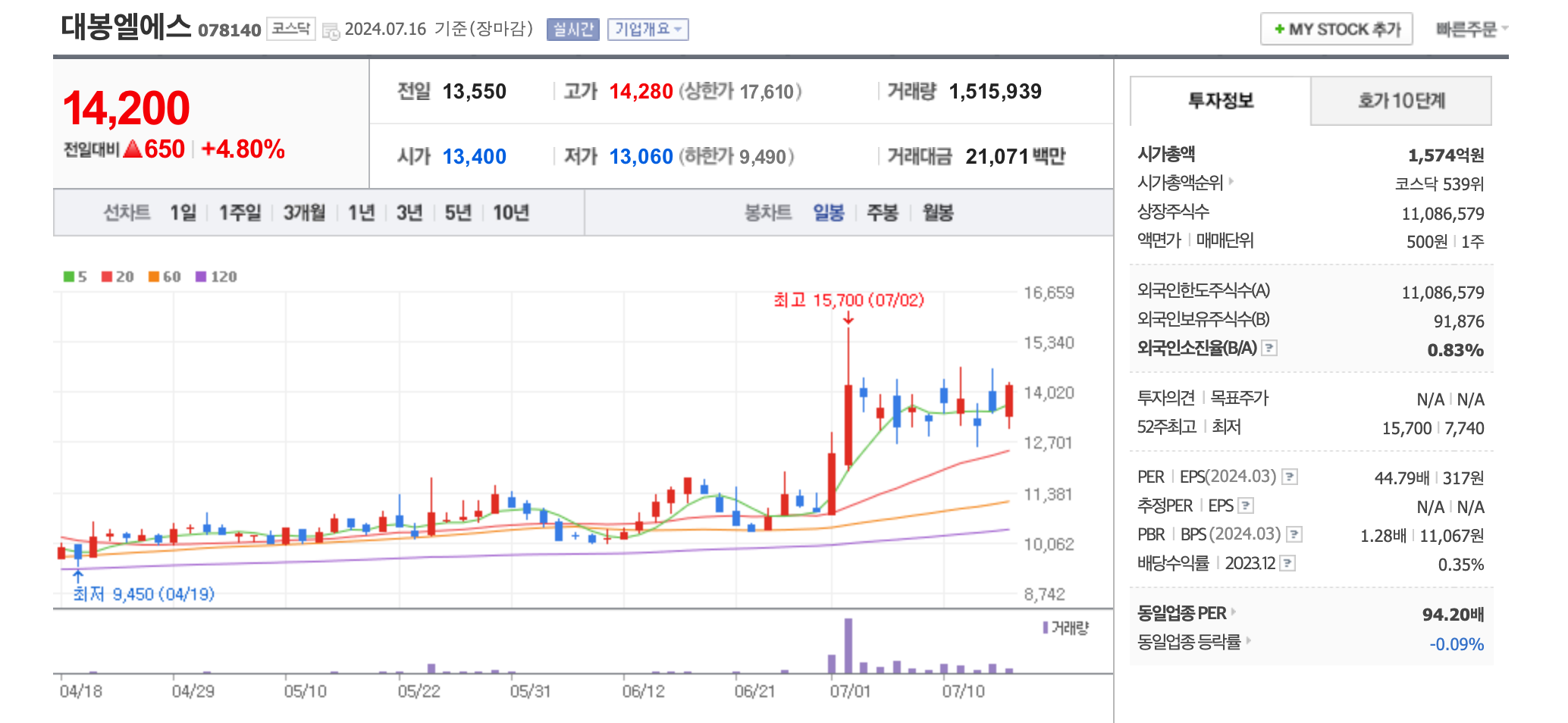The height and width of the screenshot is (723, 1568).
Task: Click the 시가 value 13,400
Action: tap(474, 157)
